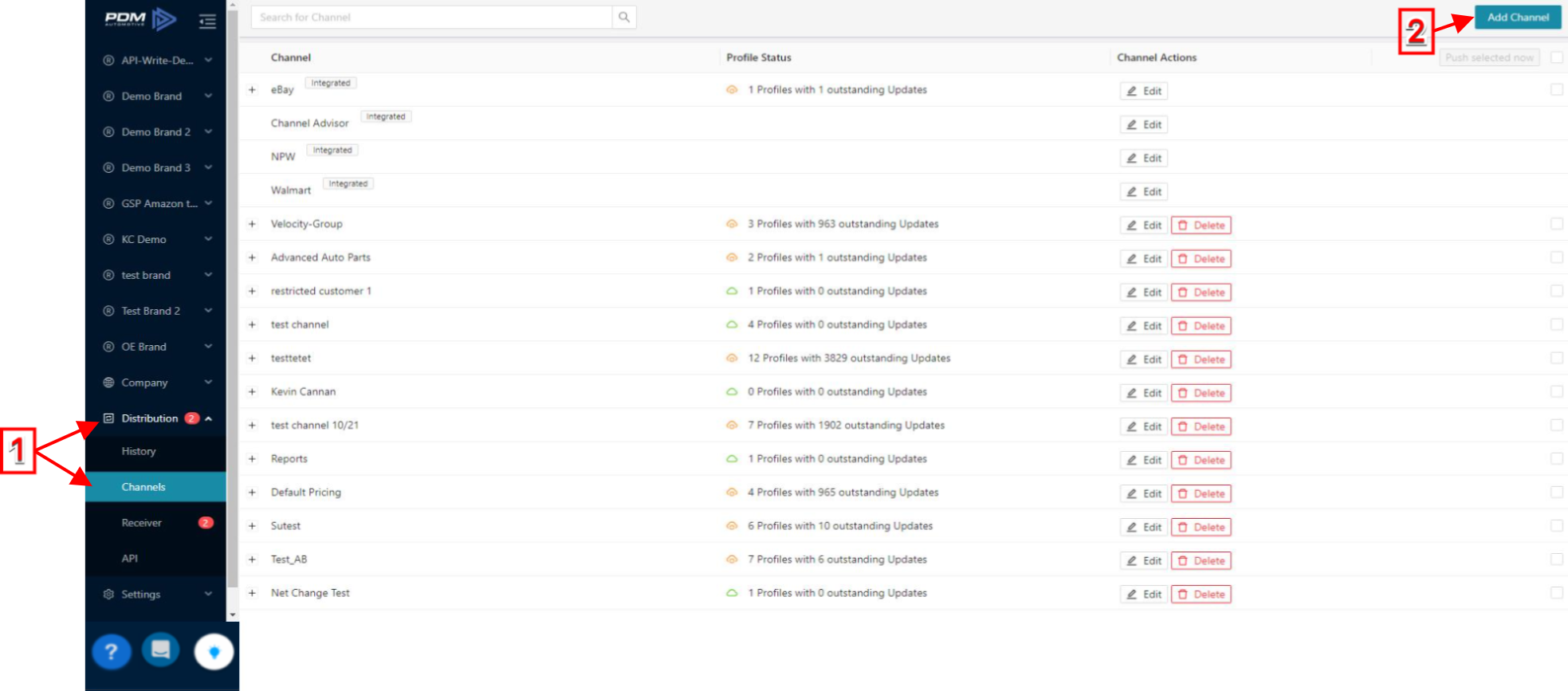Expand the Test_AB channel row
The image size is (1568, 691).
tap(252, 559)
